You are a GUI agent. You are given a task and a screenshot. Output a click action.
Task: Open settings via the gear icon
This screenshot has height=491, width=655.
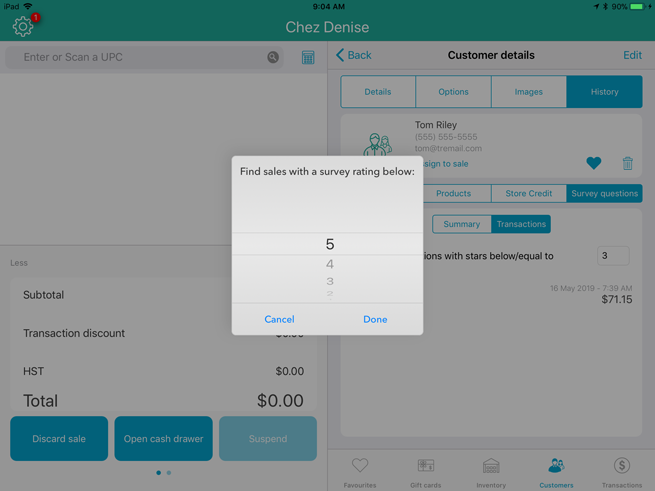tap(22, 27)
